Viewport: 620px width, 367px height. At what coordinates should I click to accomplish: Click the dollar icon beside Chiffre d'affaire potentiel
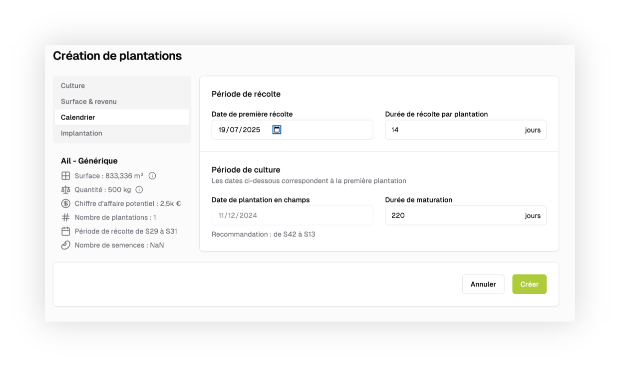pos(66,204)
